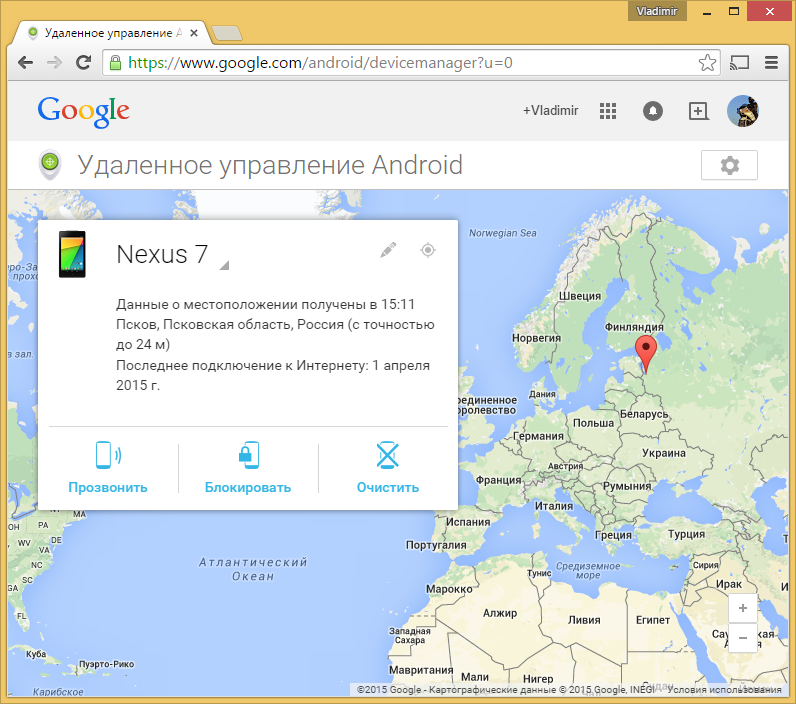Open the Cast icon in the toolbar
The height and width of the screenshot is (704, 796).
click(739, 63)
